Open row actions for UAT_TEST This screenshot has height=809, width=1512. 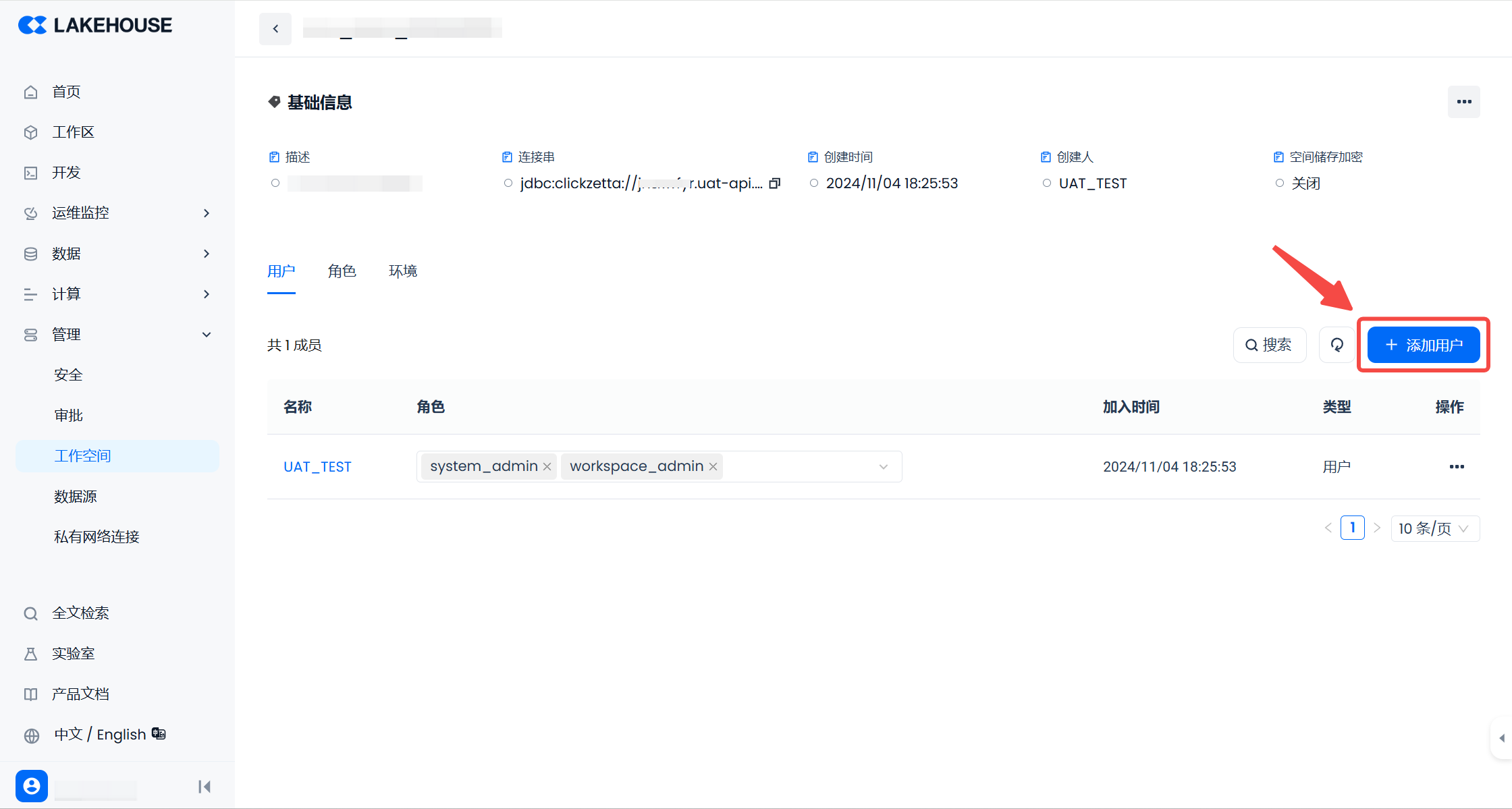pyautogui.click(x=1457, y=467)
